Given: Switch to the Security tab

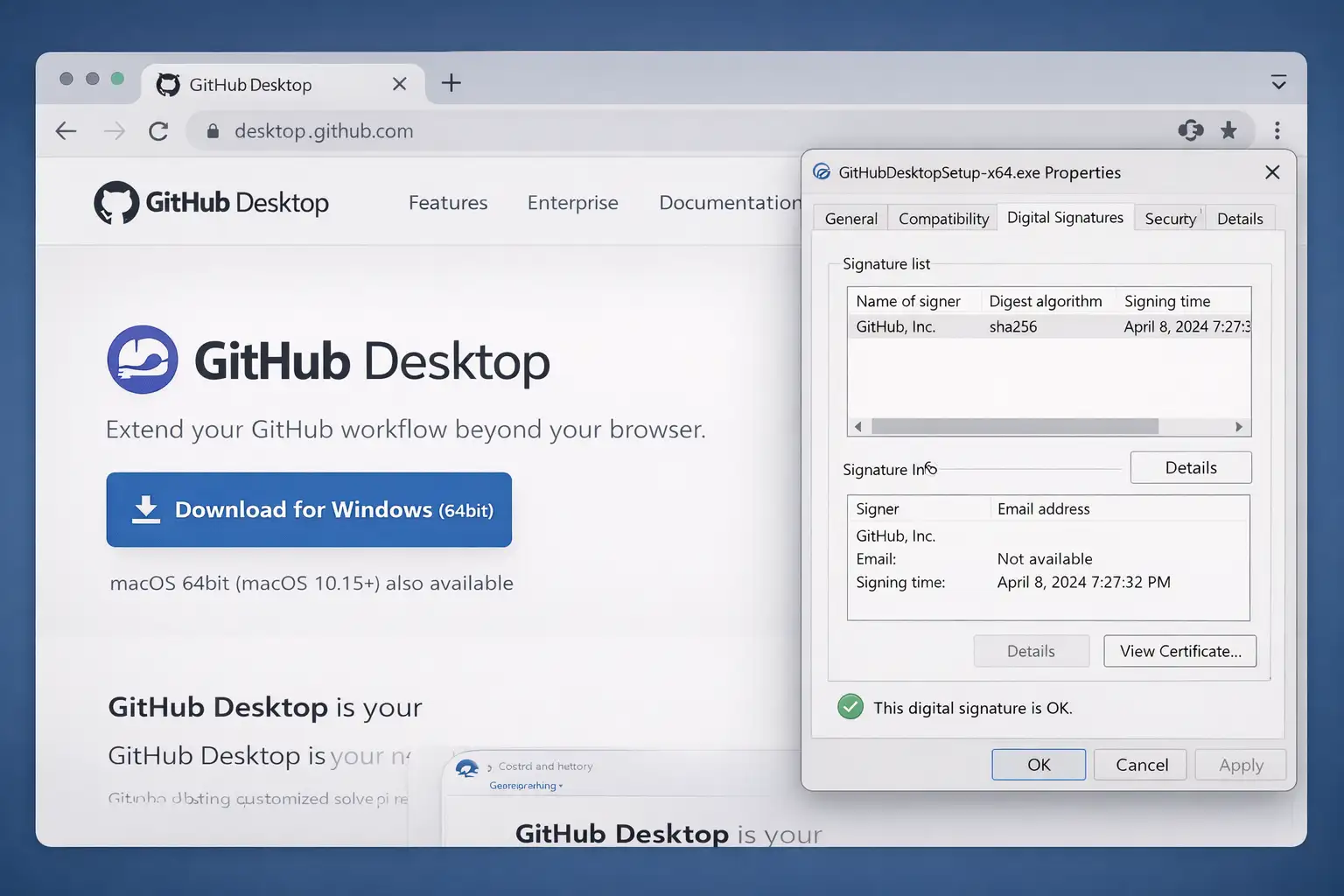Looking at the screenshot, I should click(x=1169, y=218).
